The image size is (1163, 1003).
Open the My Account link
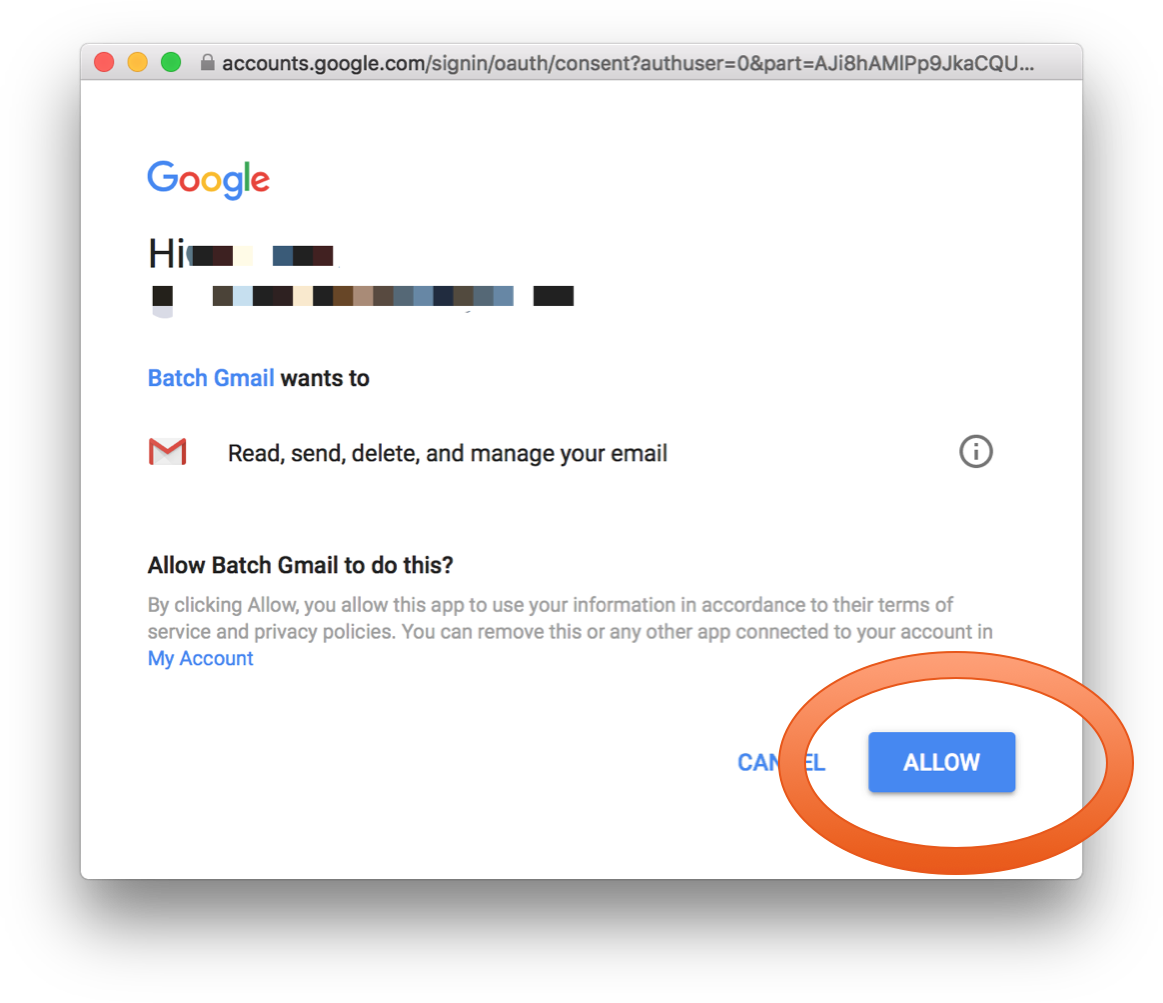tap(200, 658)
